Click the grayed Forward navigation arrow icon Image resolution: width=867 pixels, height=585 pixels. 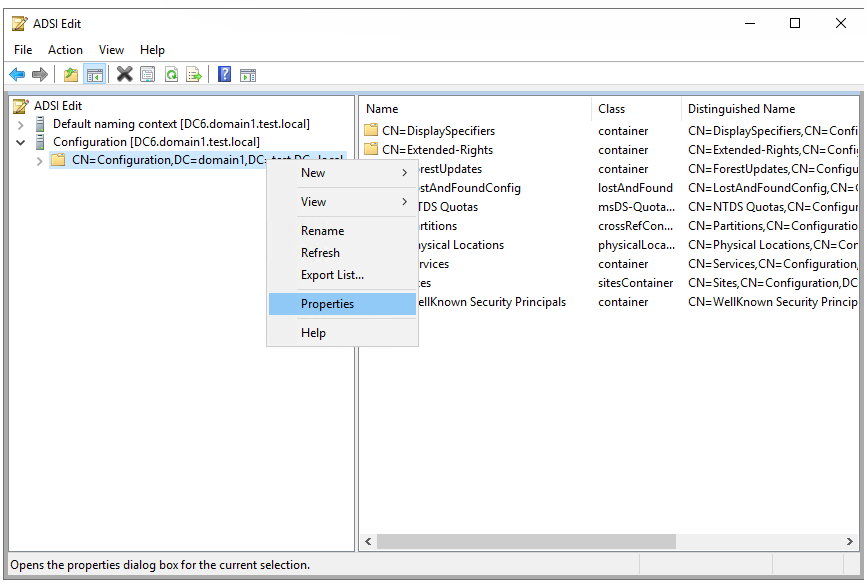tap(39, 74)
